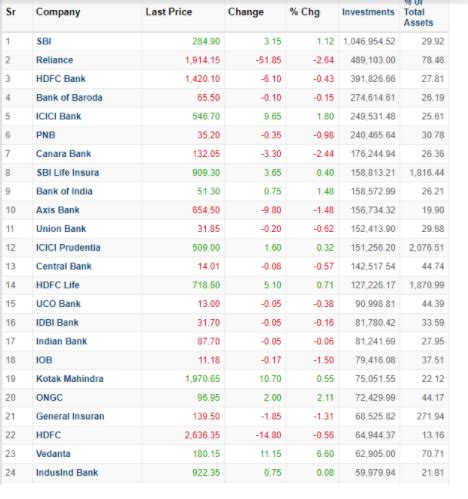Open the General Insuran link
Image resolution: width=468 pixels, height=499 pixels.
click(70, 416)
